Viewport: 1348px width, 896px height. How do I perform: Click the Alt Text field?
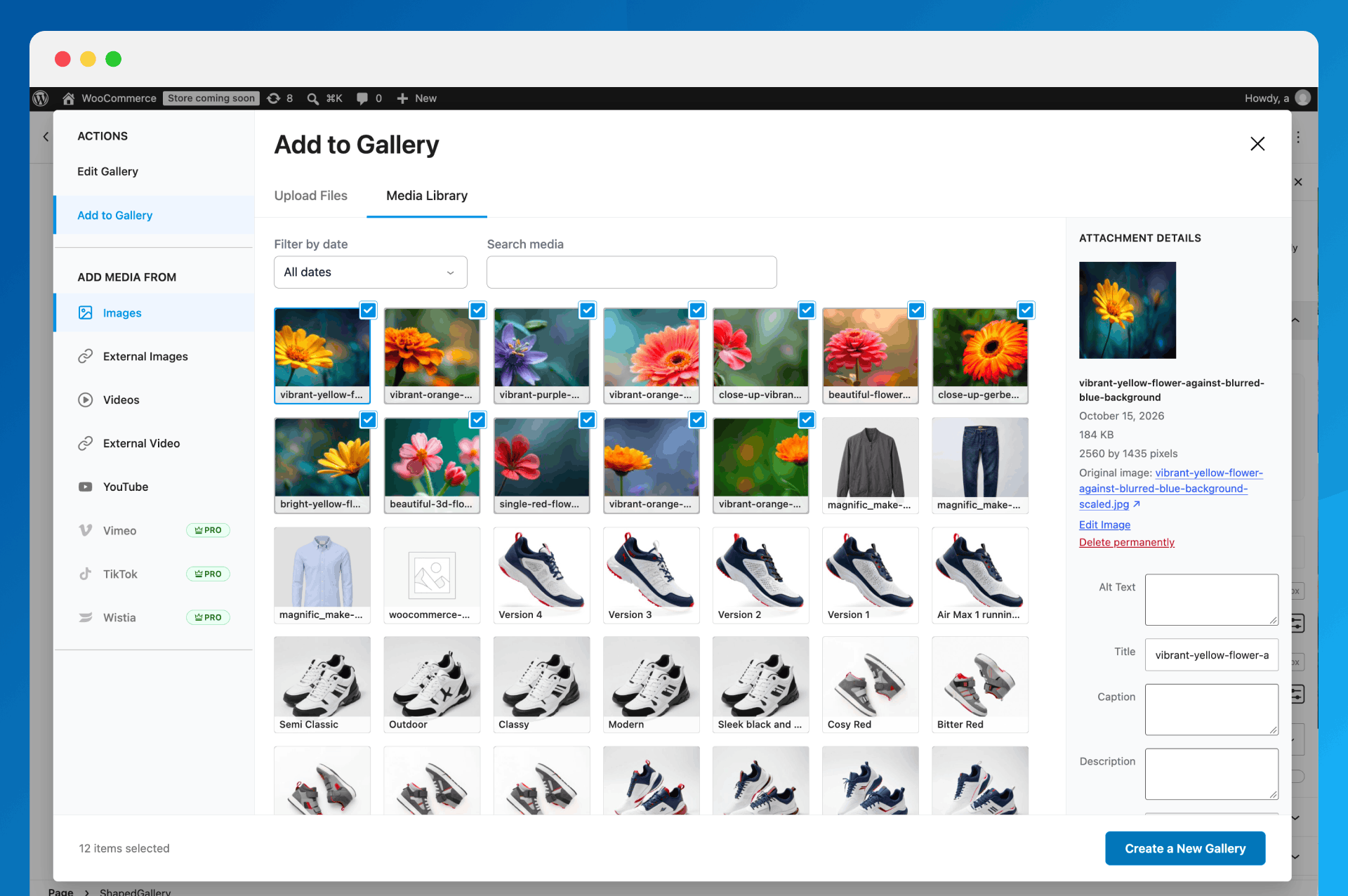click(1212, 600)
